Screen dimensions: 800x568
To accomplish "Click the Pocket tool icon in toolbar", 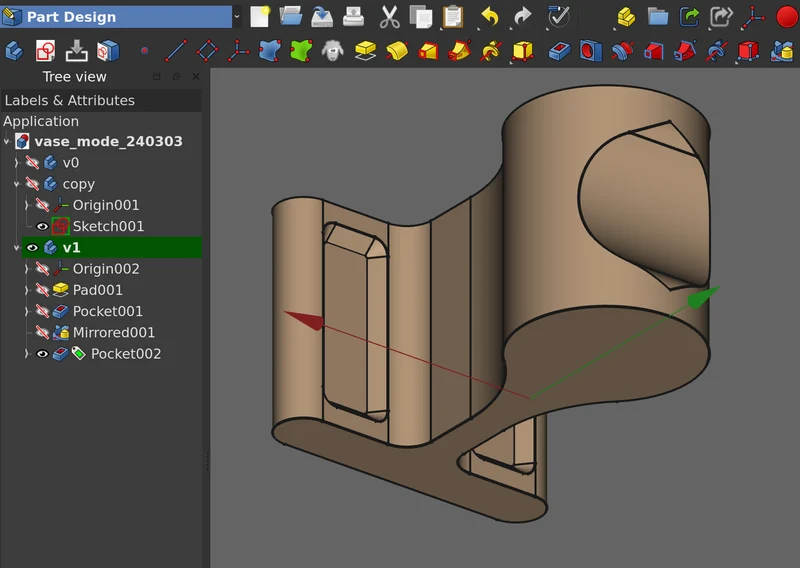I will click(x=560, y=51).
